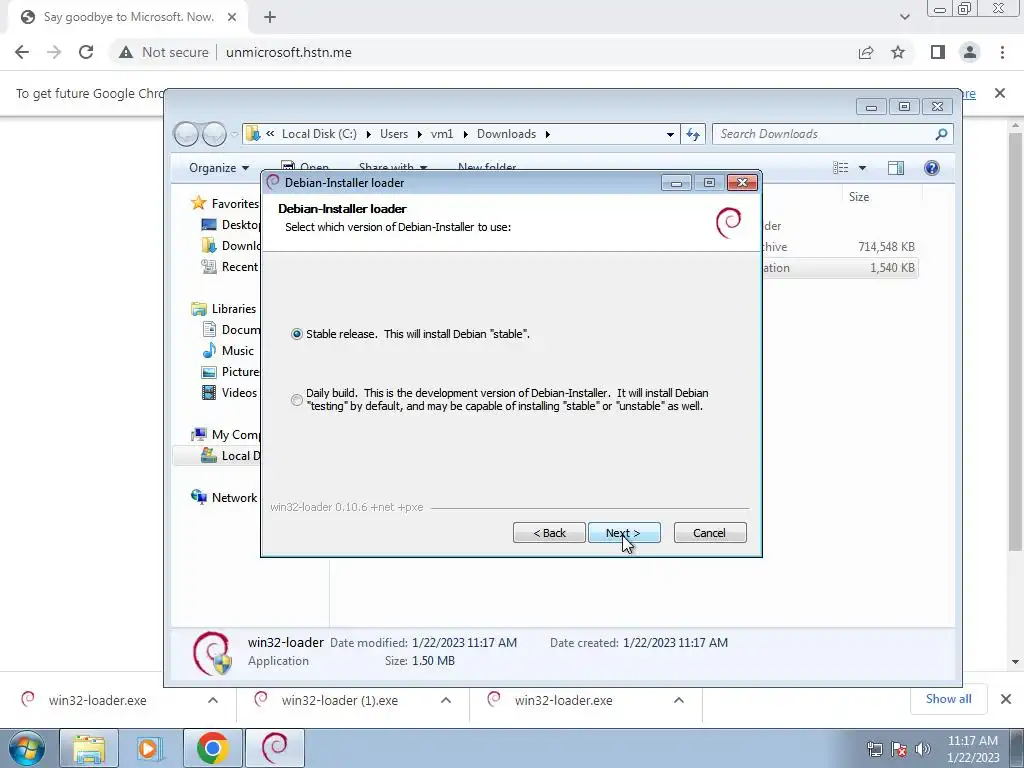
Task: Open Explorer address bar history dropdown
Action: click(670, 135)
